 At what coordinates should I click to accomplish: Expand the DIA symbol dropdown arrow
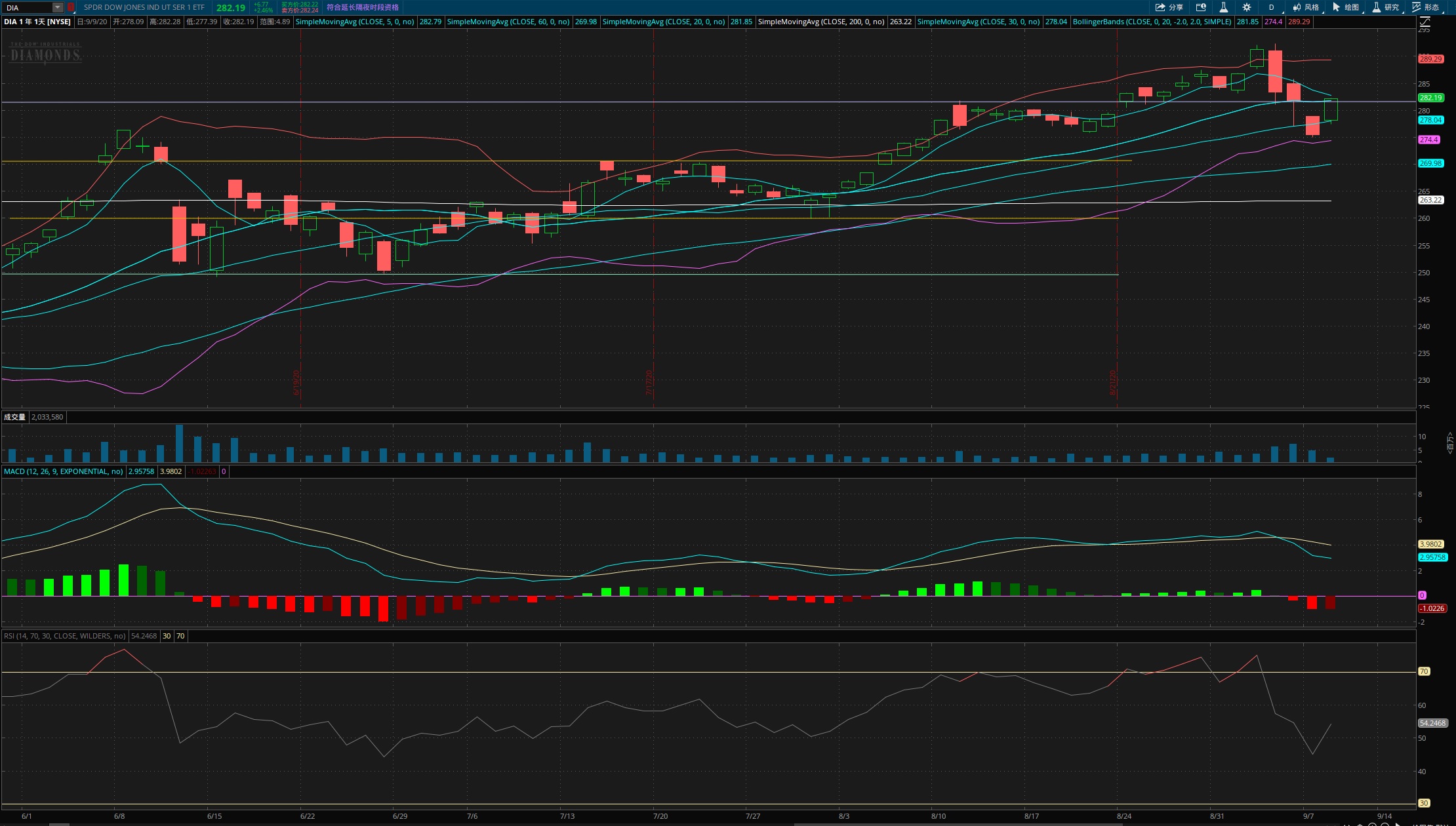[x=58, y=7]
